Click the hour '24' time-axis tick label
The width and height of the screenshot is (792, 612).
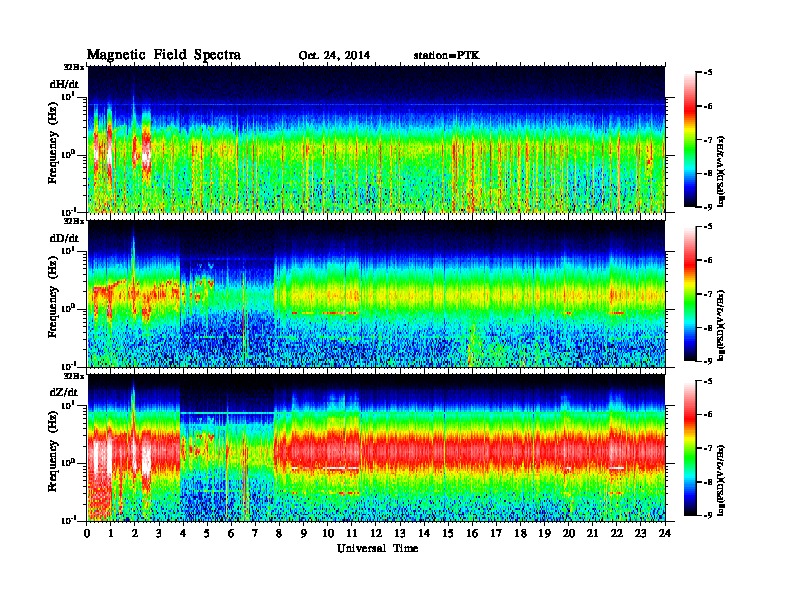(x=665, y=533)
